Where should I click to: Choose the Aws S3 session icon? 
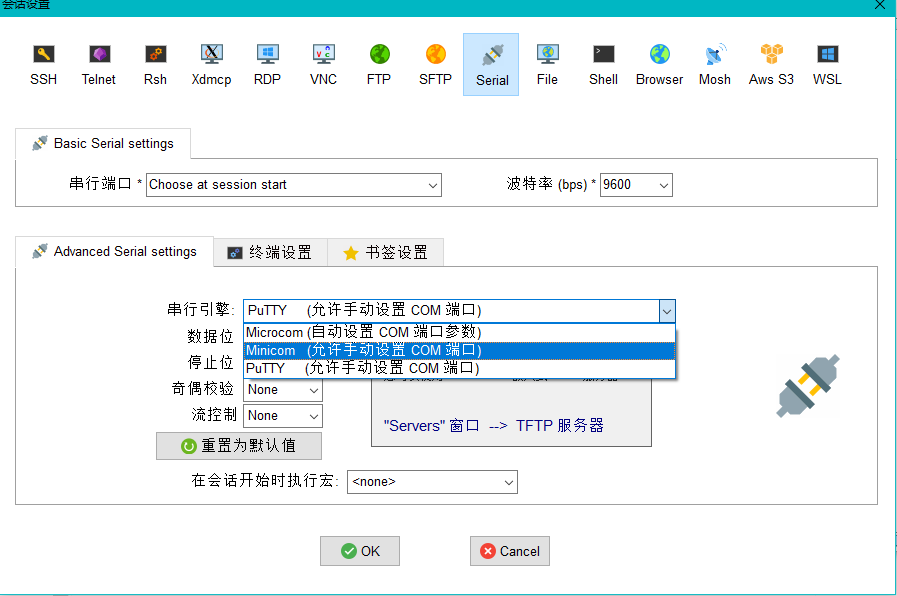tap(771, 64)
